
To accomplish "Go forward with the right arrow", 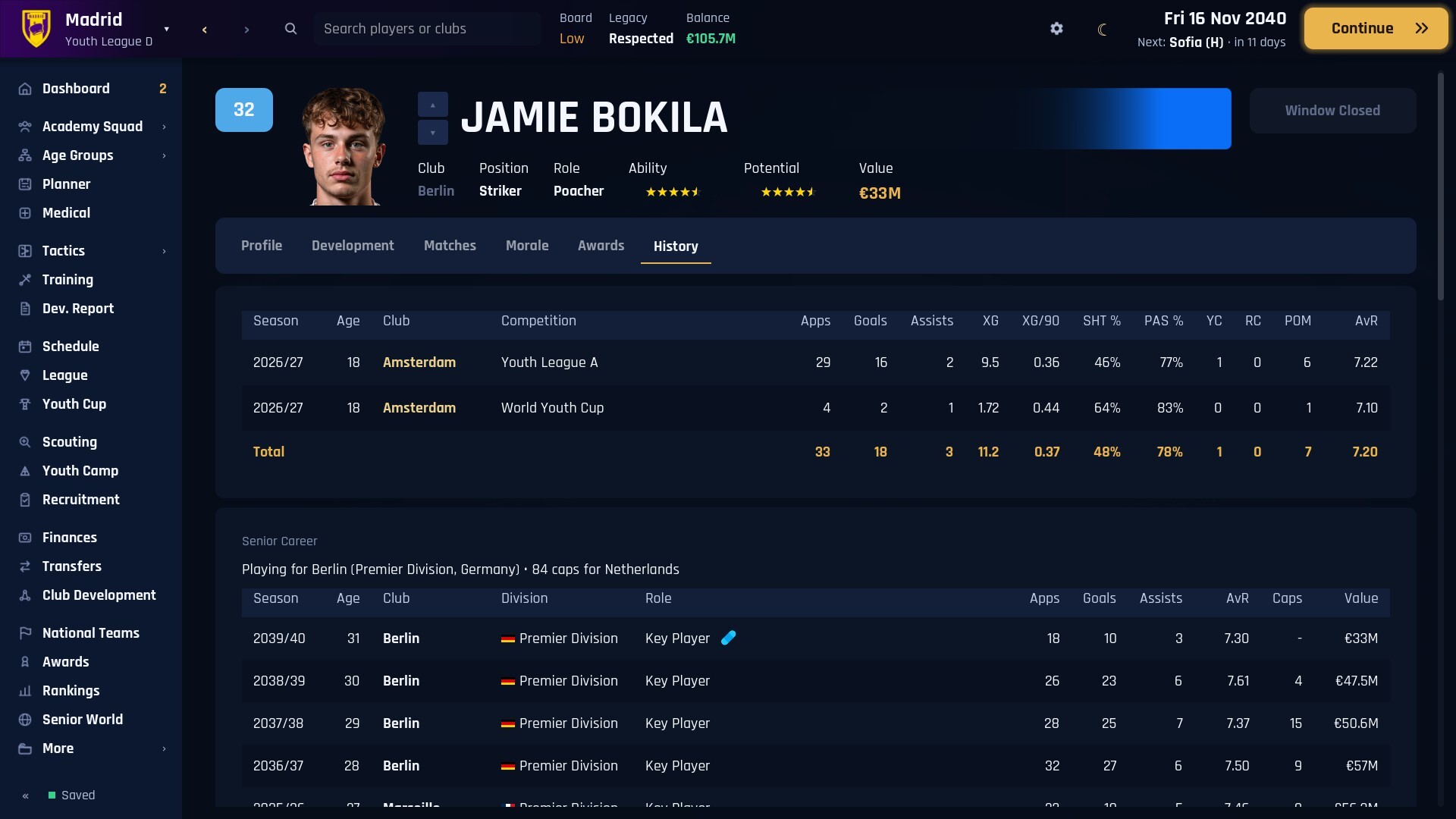I will coord(246,30).
